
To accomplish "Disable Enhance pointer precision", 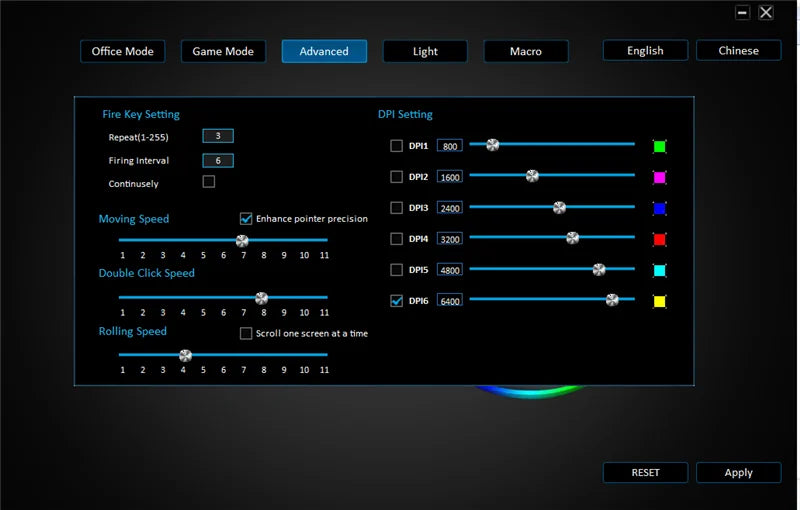I will point(246,219).
